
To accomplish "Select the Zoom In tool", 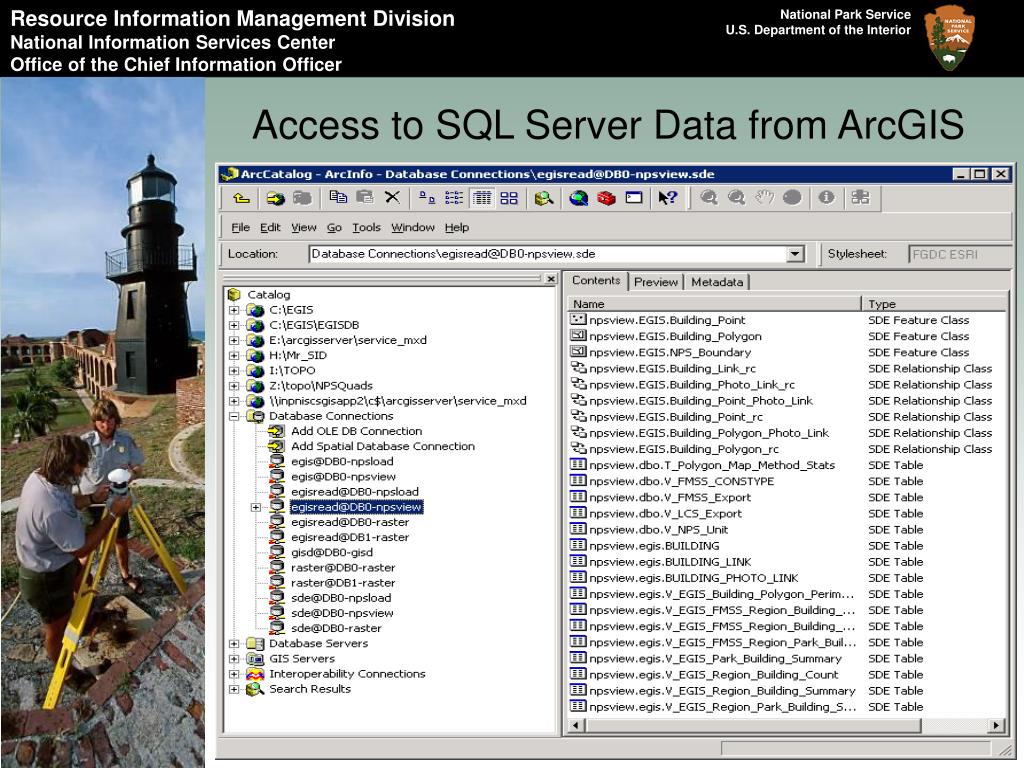I will tap(709, 198).
